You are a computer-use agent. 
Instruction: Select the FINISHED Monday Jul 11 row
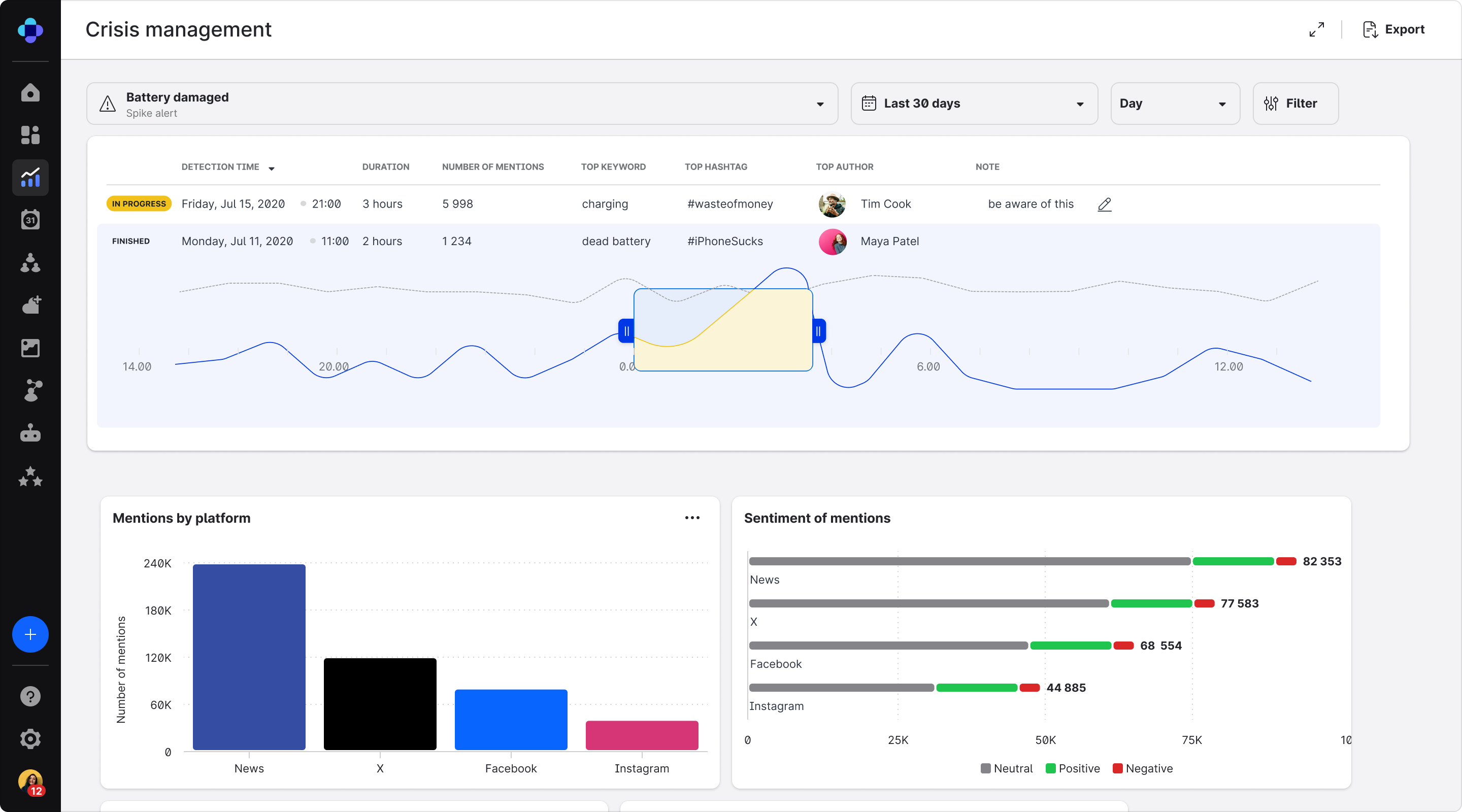click(x=739, y=242)
